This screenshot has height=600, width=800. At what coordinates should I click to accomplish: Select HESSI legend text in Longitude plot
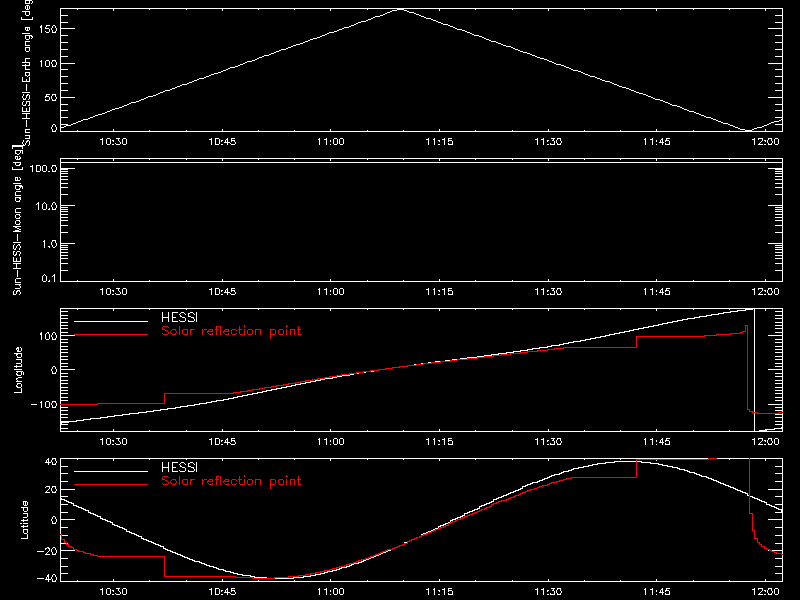179,317
